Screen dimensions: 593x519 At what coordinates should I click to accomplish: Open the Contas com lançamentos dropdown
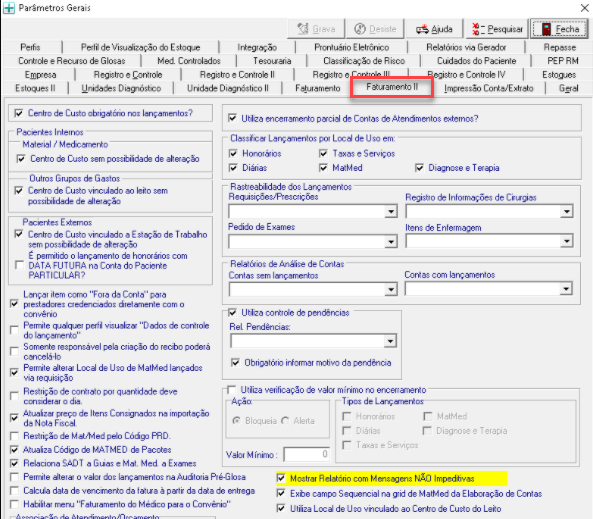566,289
